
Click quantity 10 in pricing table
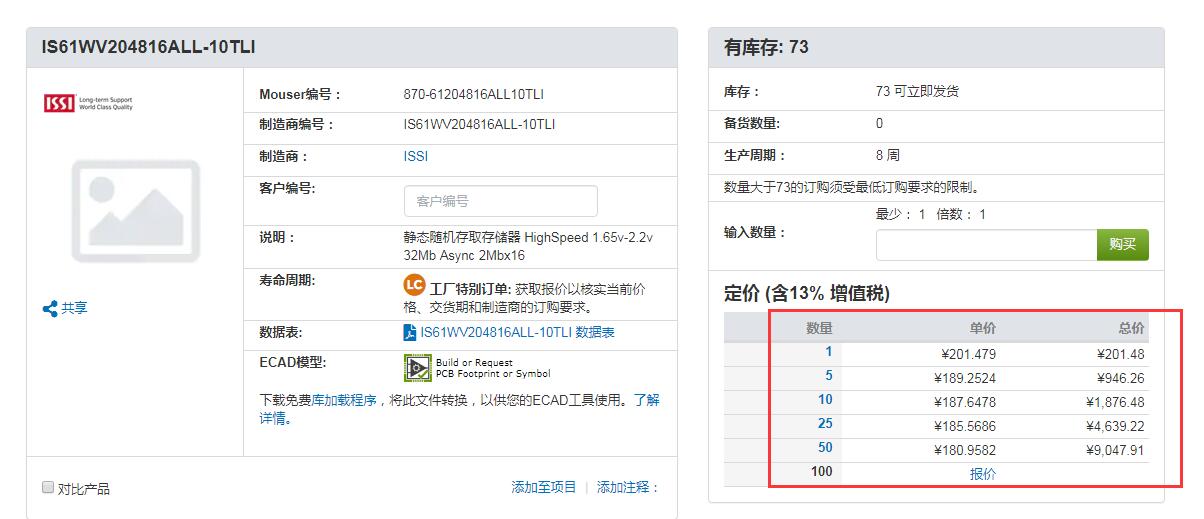(x=825, y=400)
